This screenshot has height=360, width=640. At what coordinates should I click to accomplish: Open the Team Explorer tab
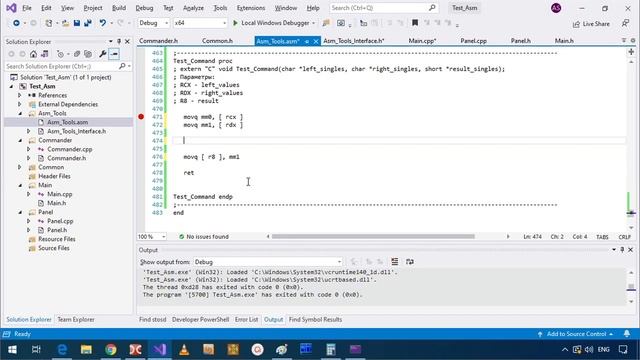(x=76, y=320)
